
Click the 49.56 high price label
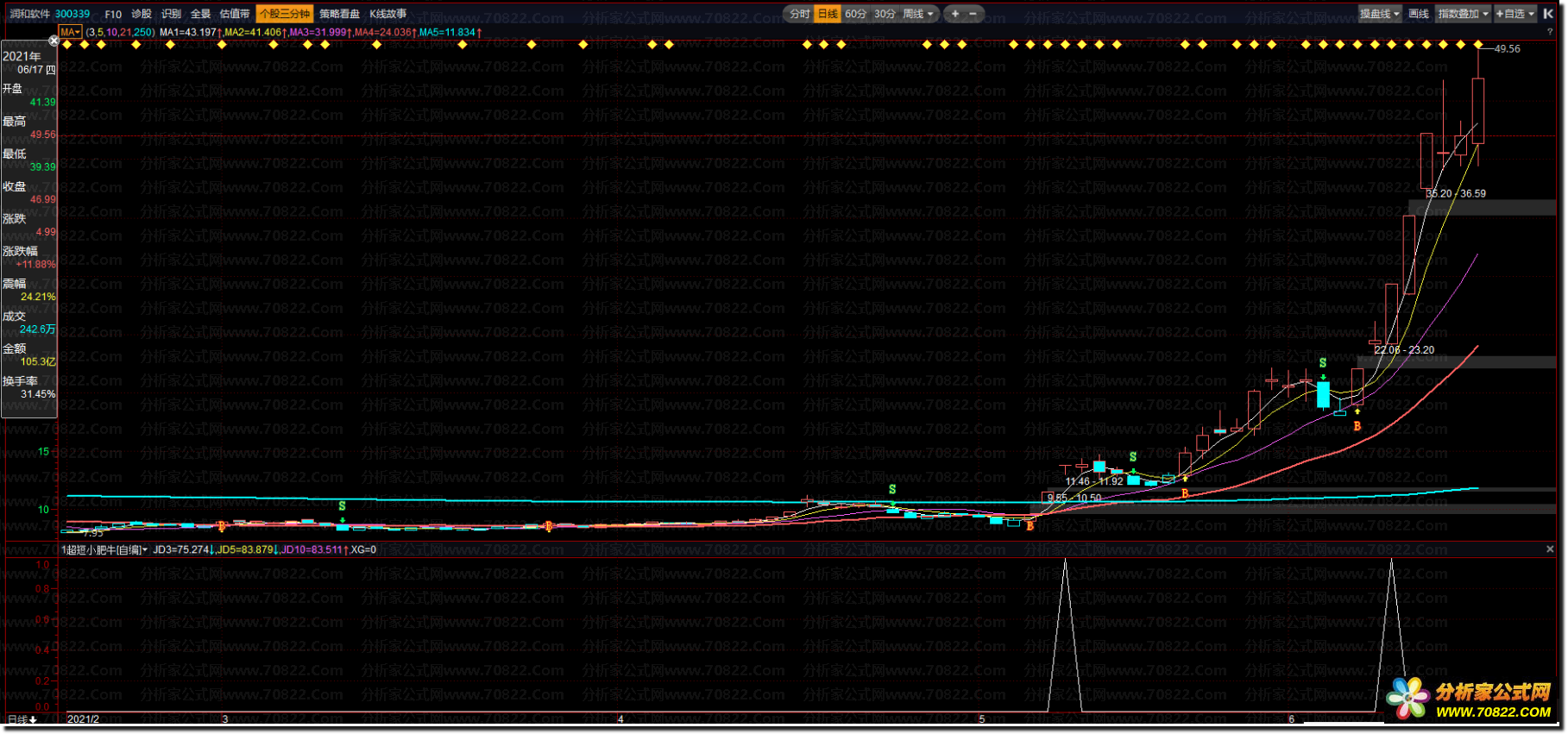click(1507, 49)
